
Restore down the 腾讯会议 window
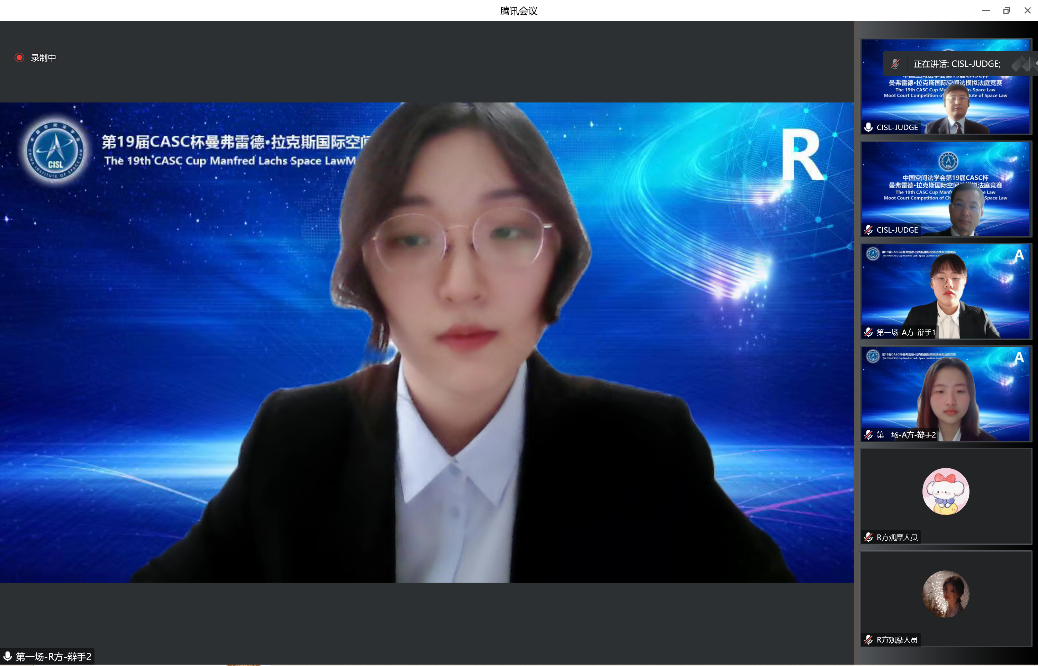[1006, 10]
